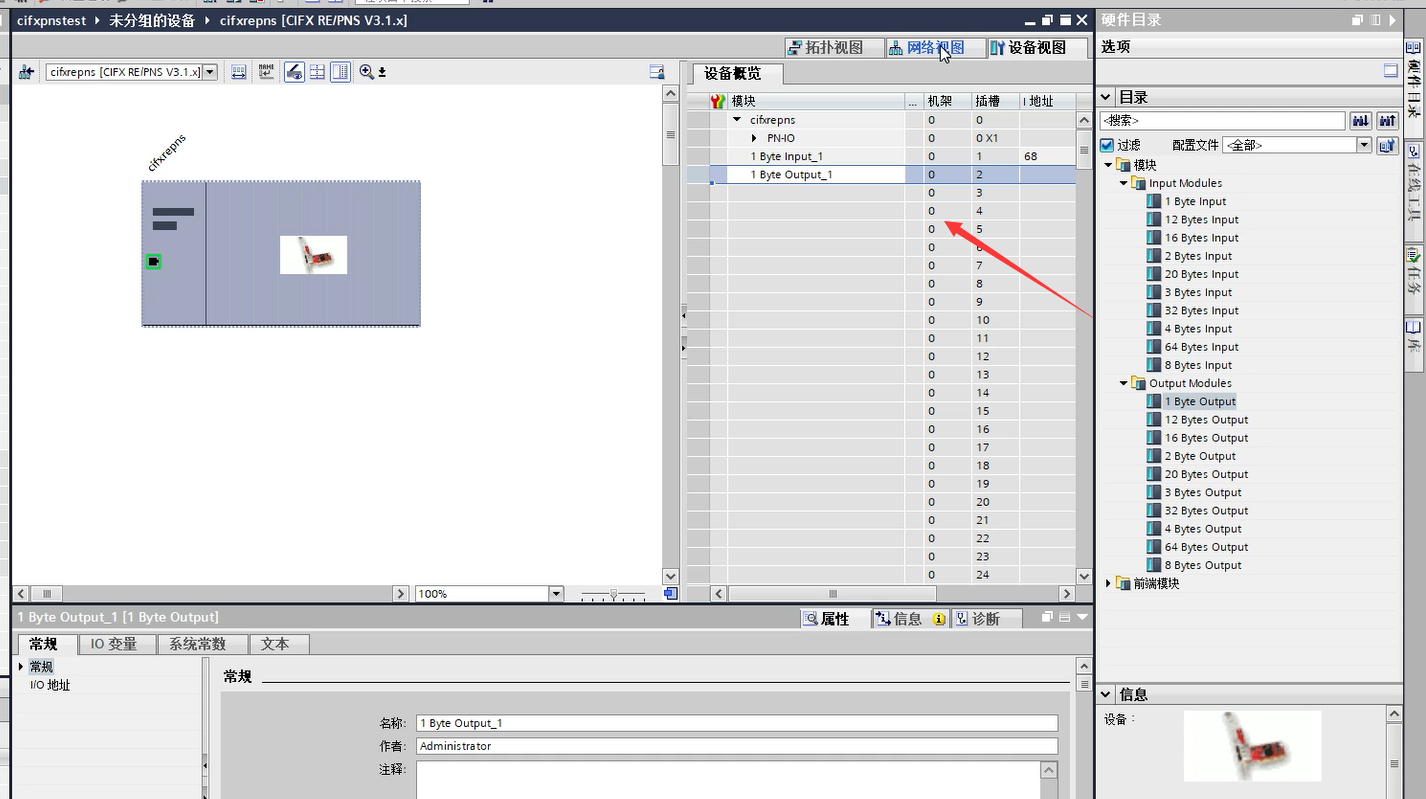Click the catalog profile settings wrench icon

1387,145
